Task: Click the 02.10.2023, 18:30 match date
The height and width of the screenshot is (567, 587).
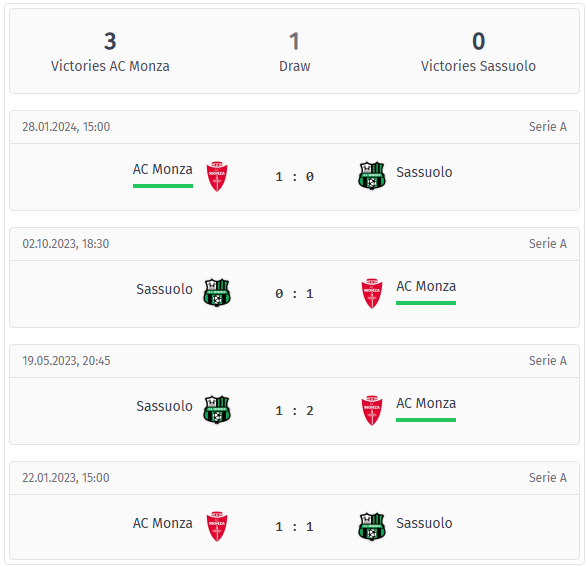Action: click(66, 244)
